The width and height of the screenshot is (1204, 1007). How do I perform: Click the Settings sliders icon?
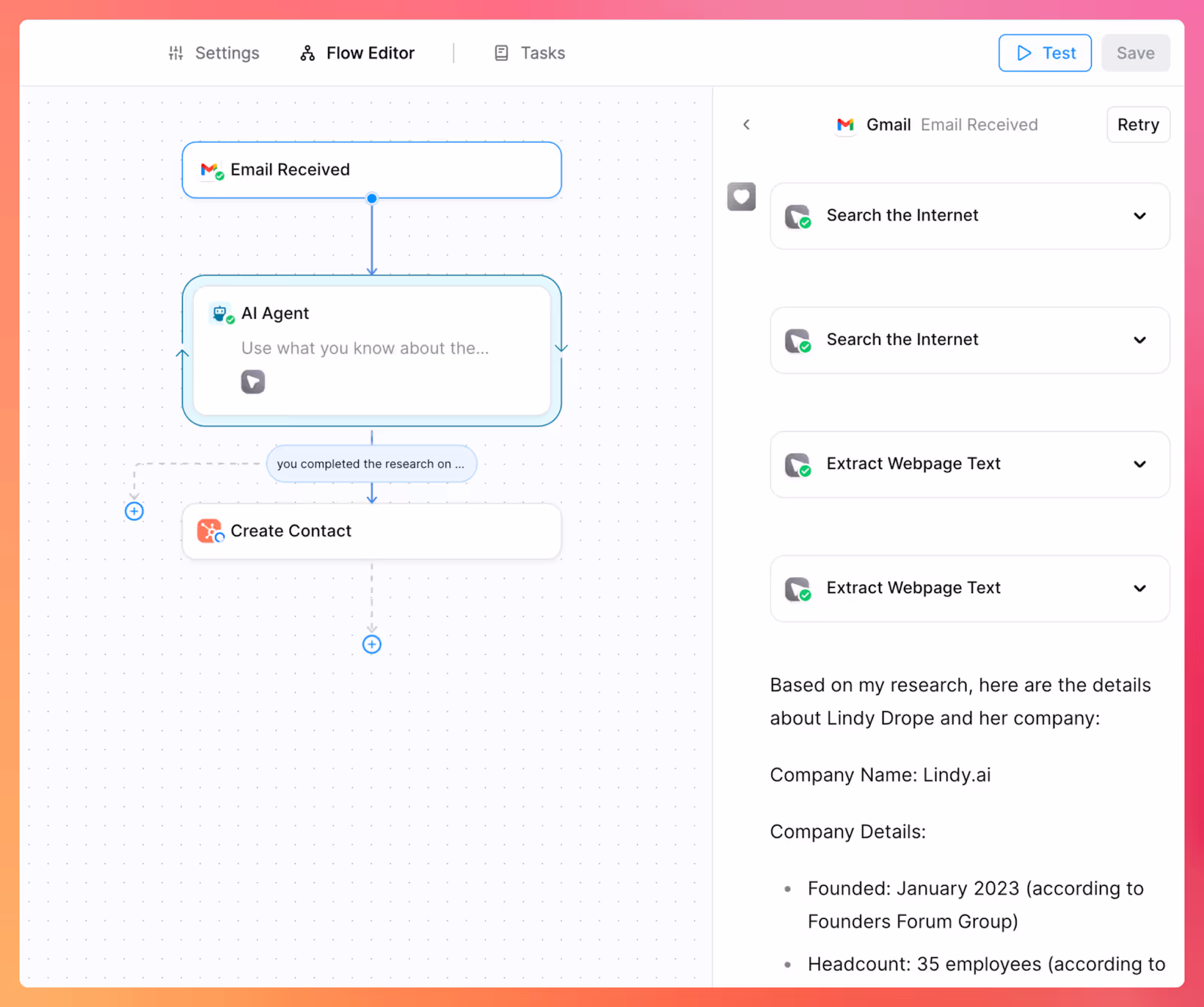(x=176, y=53)
